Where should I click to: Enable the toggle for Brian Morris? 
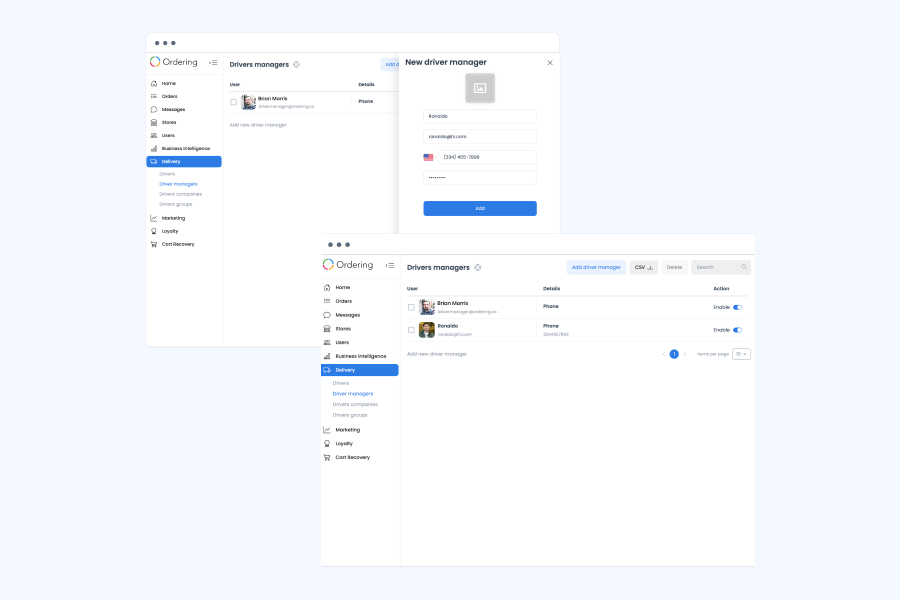click(x=739, y=306)
